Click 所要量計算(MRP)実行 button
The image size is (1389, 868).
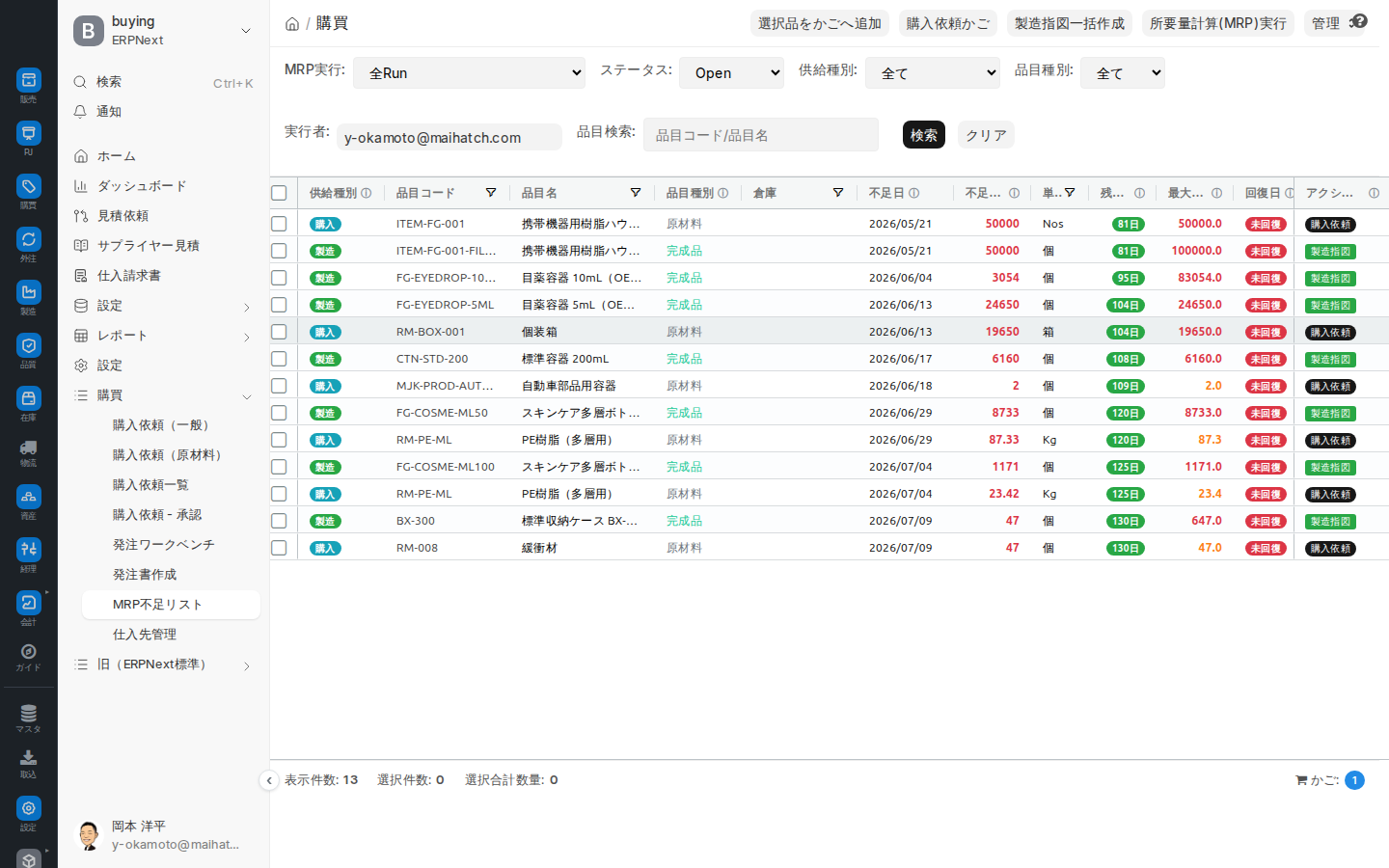coord(1218,23)
